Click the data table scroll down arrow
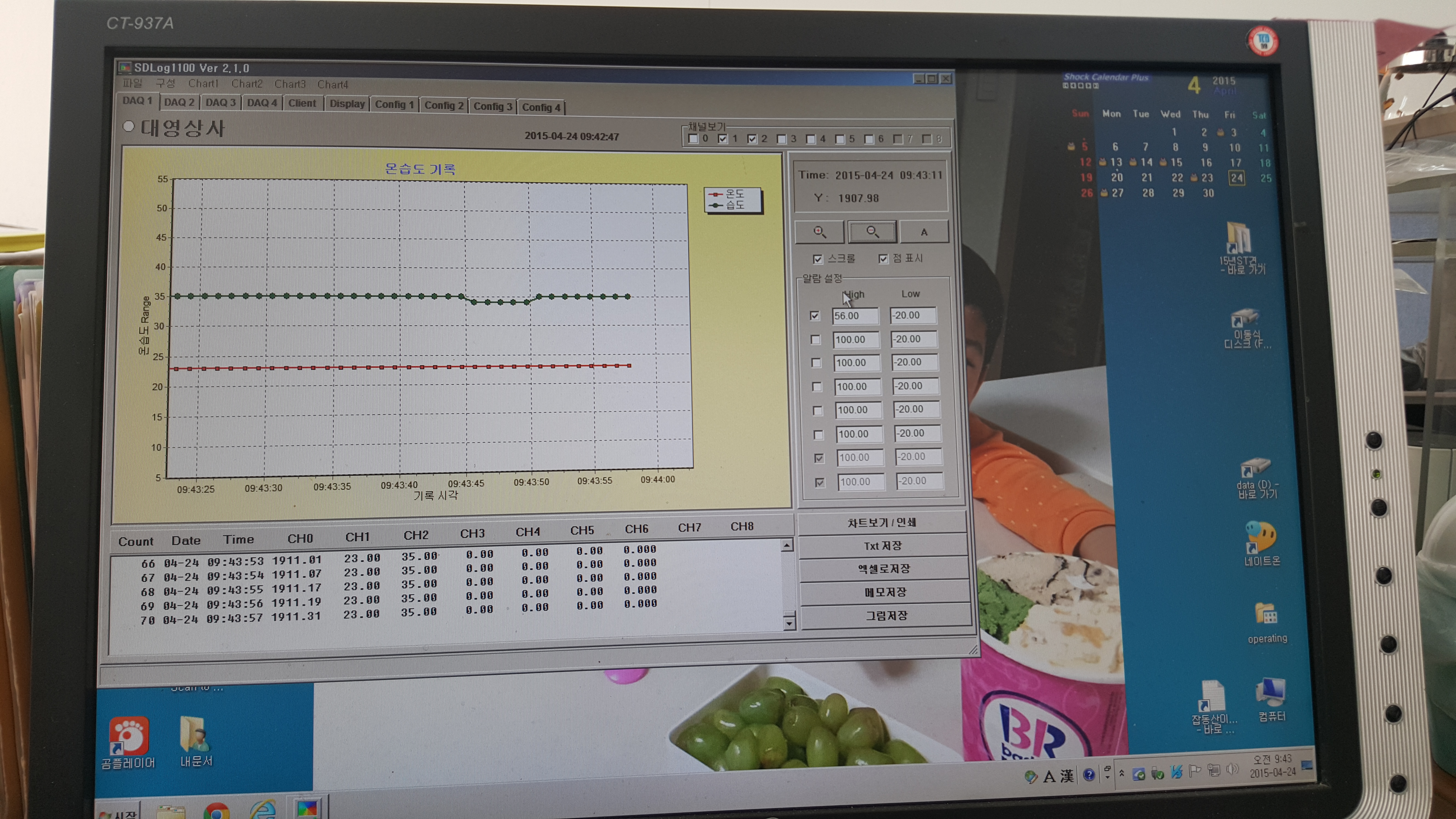 coord(789,624)
